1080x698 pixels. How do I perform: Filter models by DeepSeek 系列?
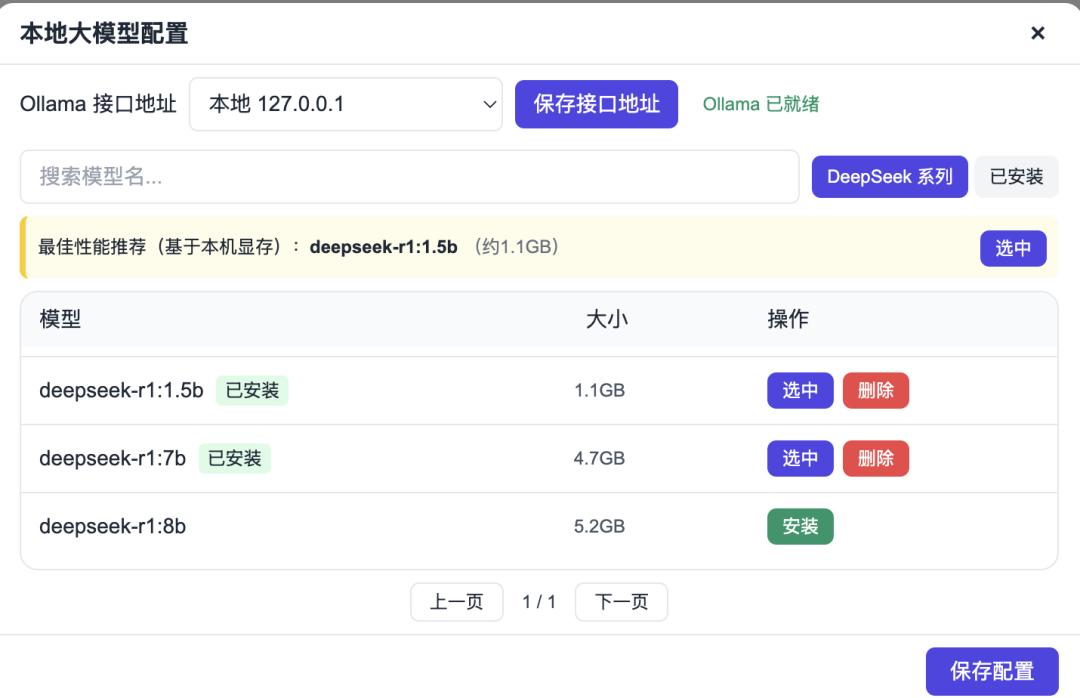click(x=889, y=176)
